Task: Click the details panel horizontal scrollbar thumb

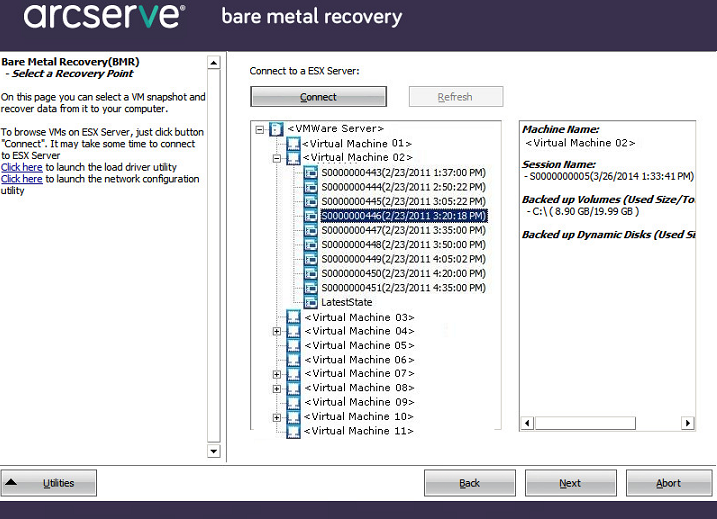Action: coord(585,423)
